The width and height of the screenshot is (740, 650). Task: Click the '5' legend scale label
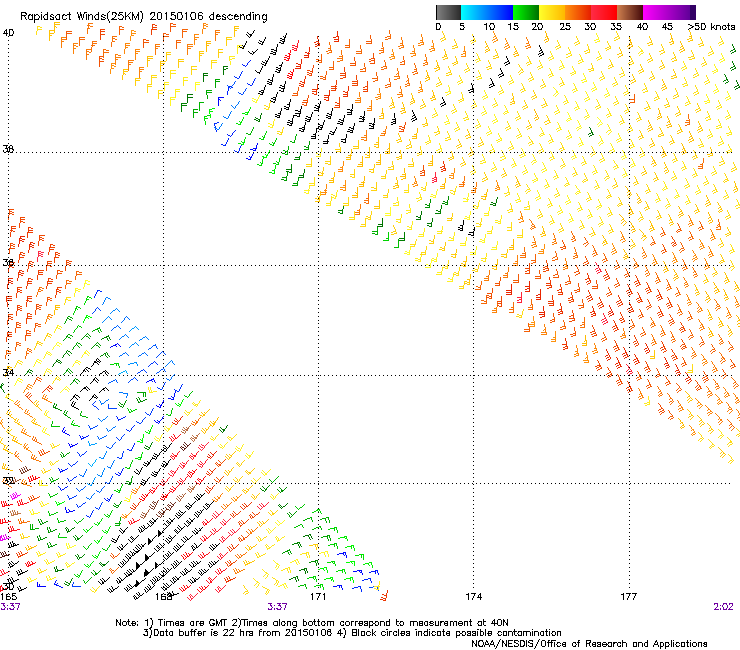[462, 27]
